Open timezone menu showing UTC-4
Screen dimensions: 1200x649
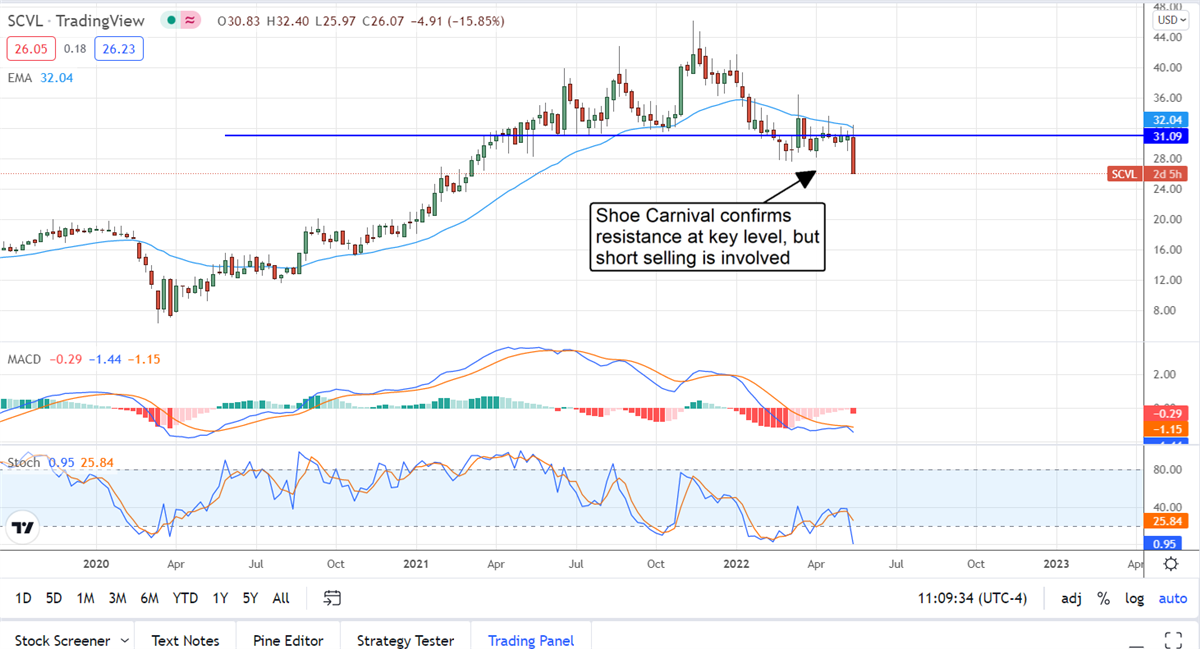(x=969, y=598)
